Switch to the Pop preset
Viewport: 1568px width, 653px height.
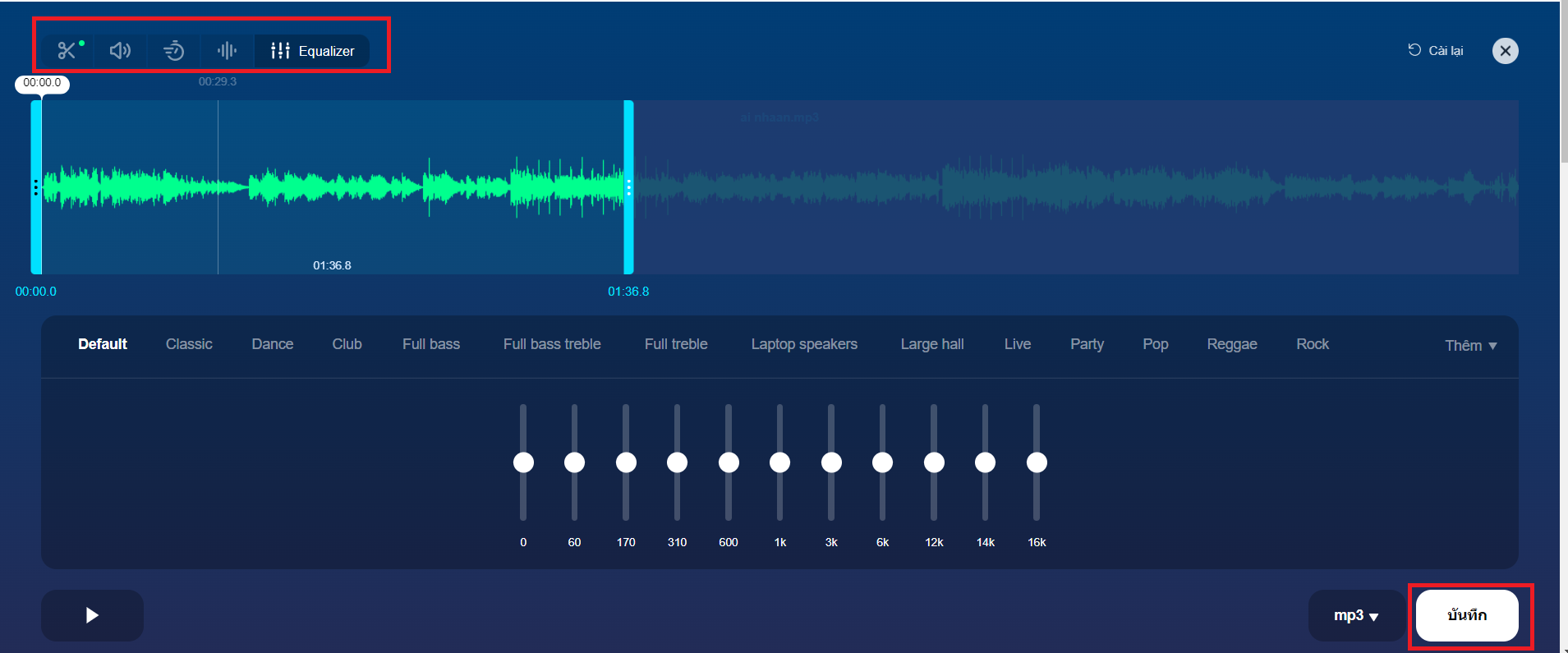point(1156,344)
